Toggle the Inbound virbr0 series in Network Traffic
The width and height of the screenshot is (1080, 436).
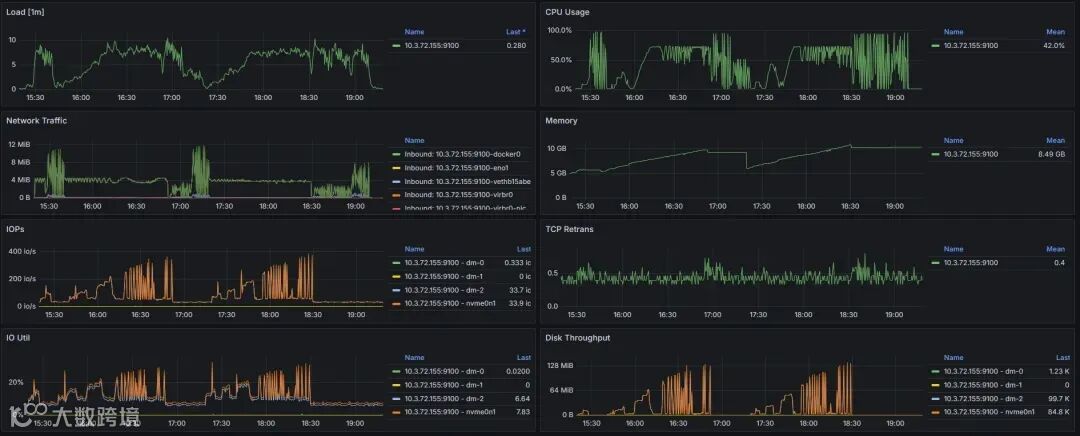pyautogui.click(x=459, y=195)
